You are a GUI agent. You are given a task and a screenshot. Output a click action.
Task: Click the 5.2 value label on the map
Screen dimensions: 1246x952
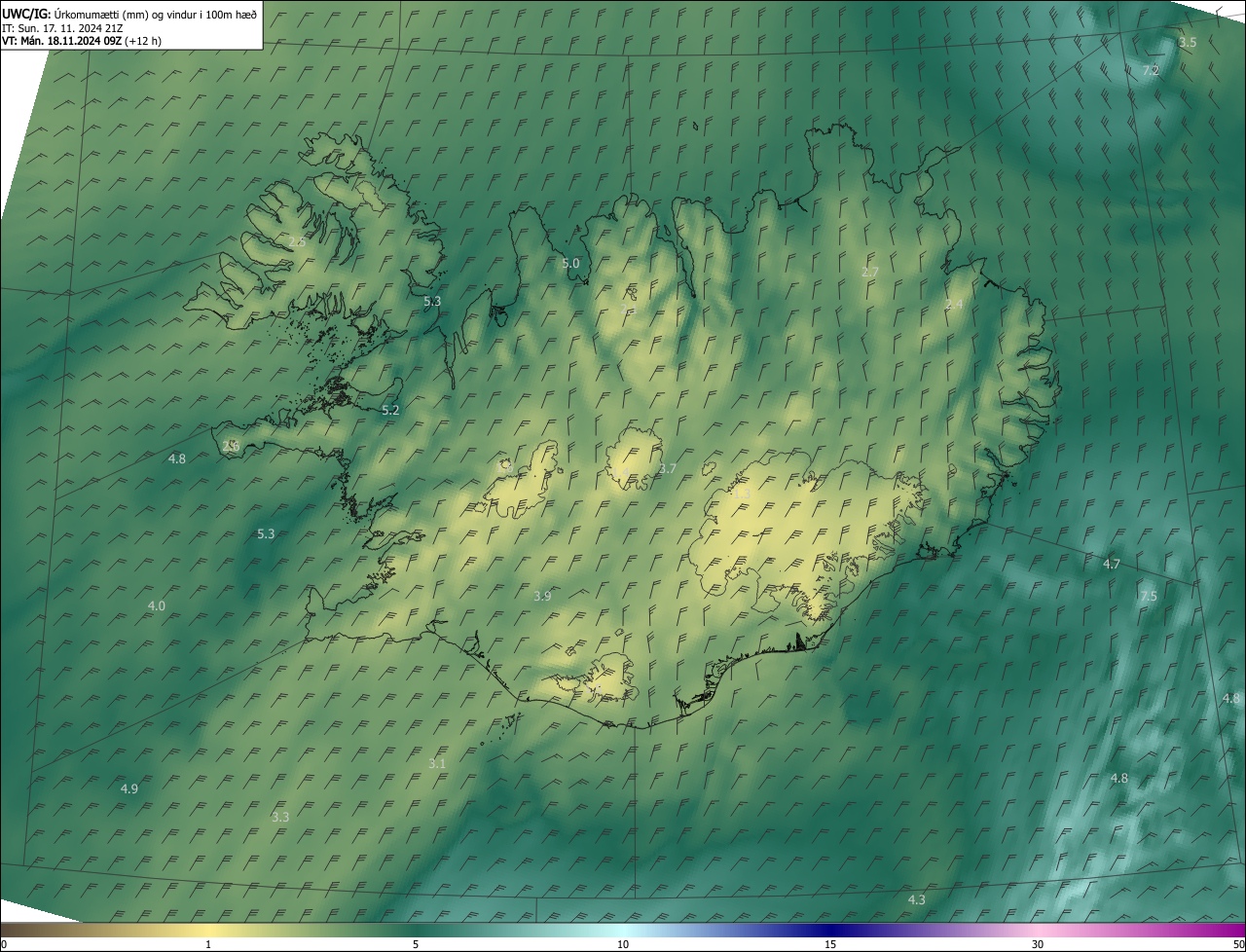390,411
